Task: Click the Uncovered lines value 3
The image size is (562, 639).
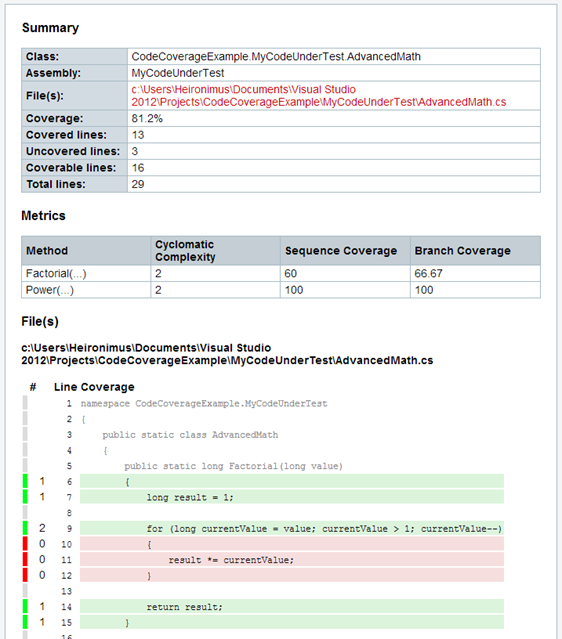Action: [x=135, y=151]
